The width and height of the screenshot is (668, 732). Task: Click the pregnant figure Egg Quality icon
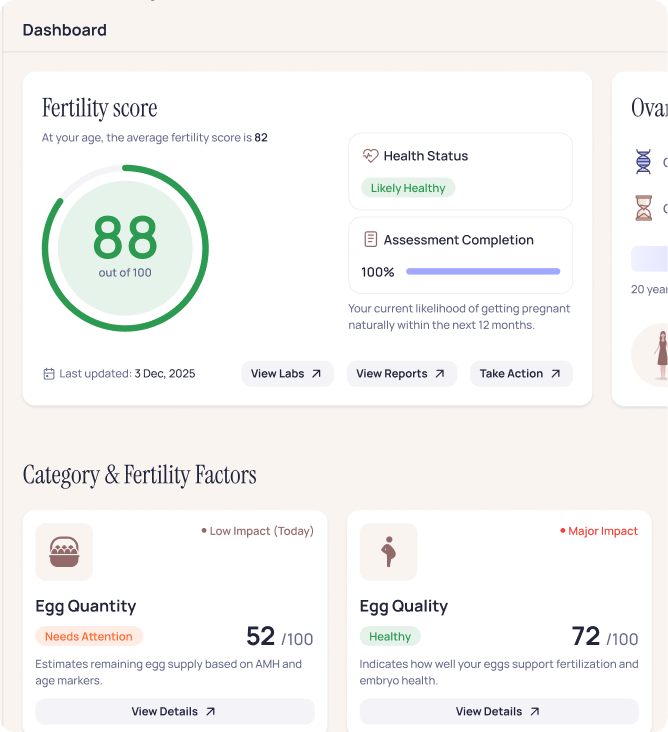click(388, 552)
